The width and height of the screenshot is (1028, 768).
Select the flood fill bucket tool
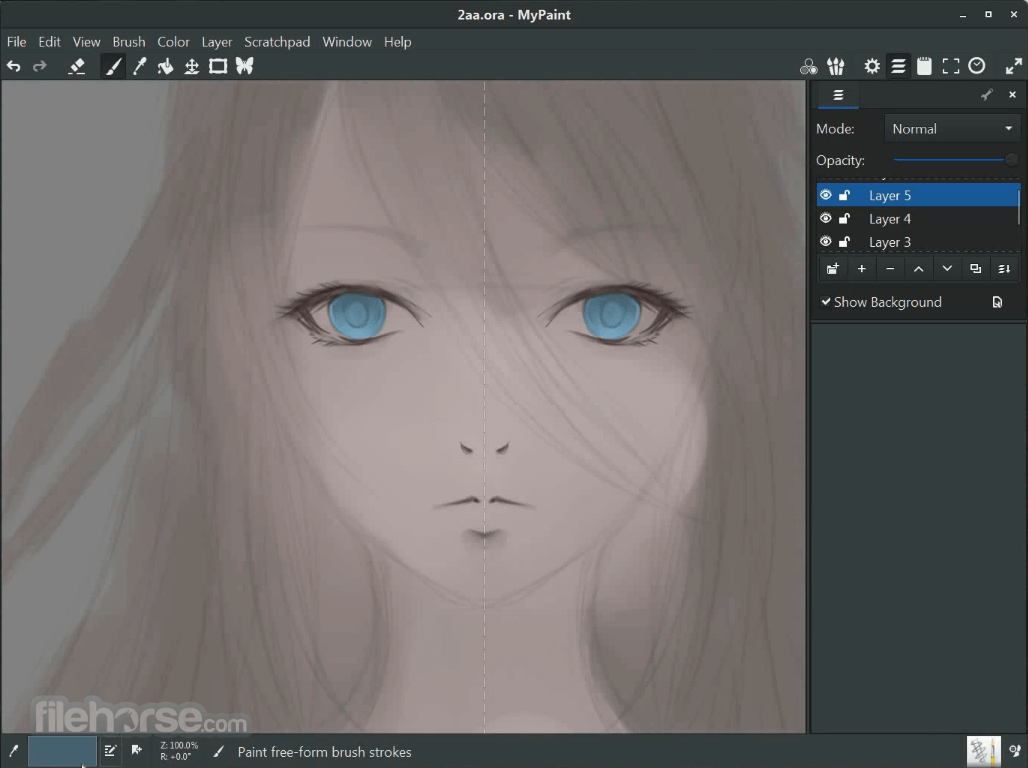(x=165, y=66)
